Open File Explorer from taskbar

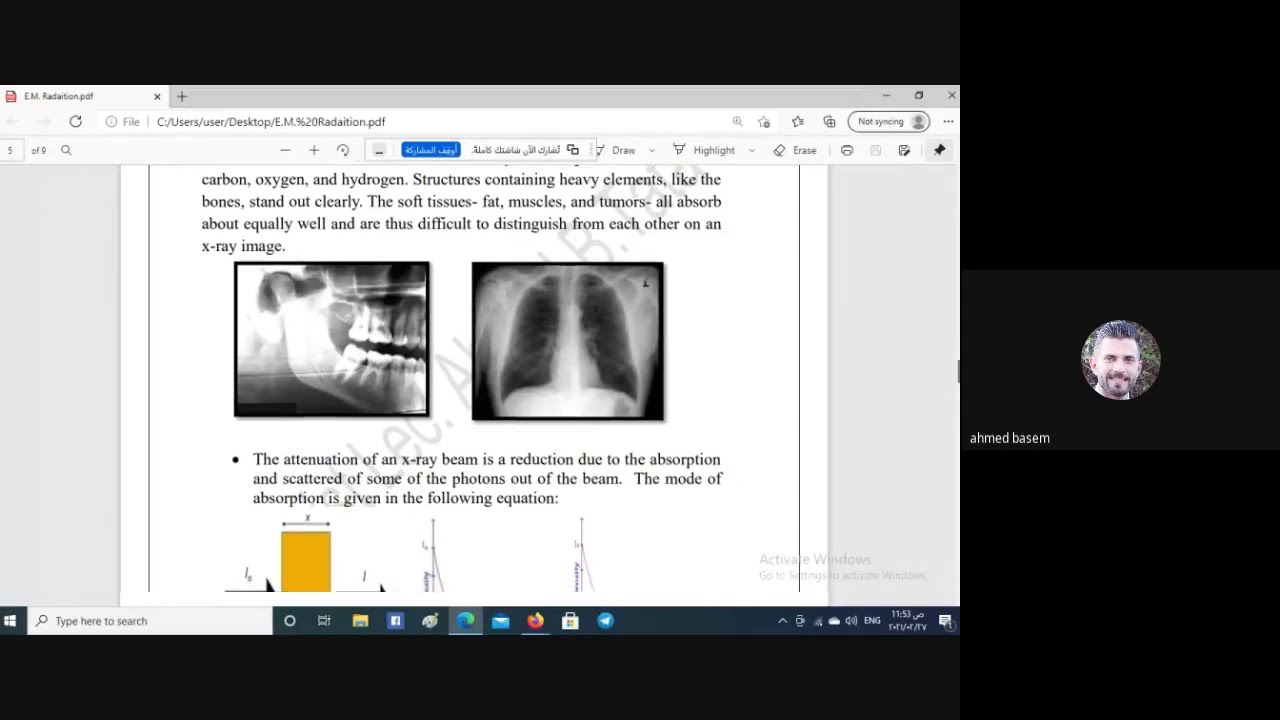360,621
